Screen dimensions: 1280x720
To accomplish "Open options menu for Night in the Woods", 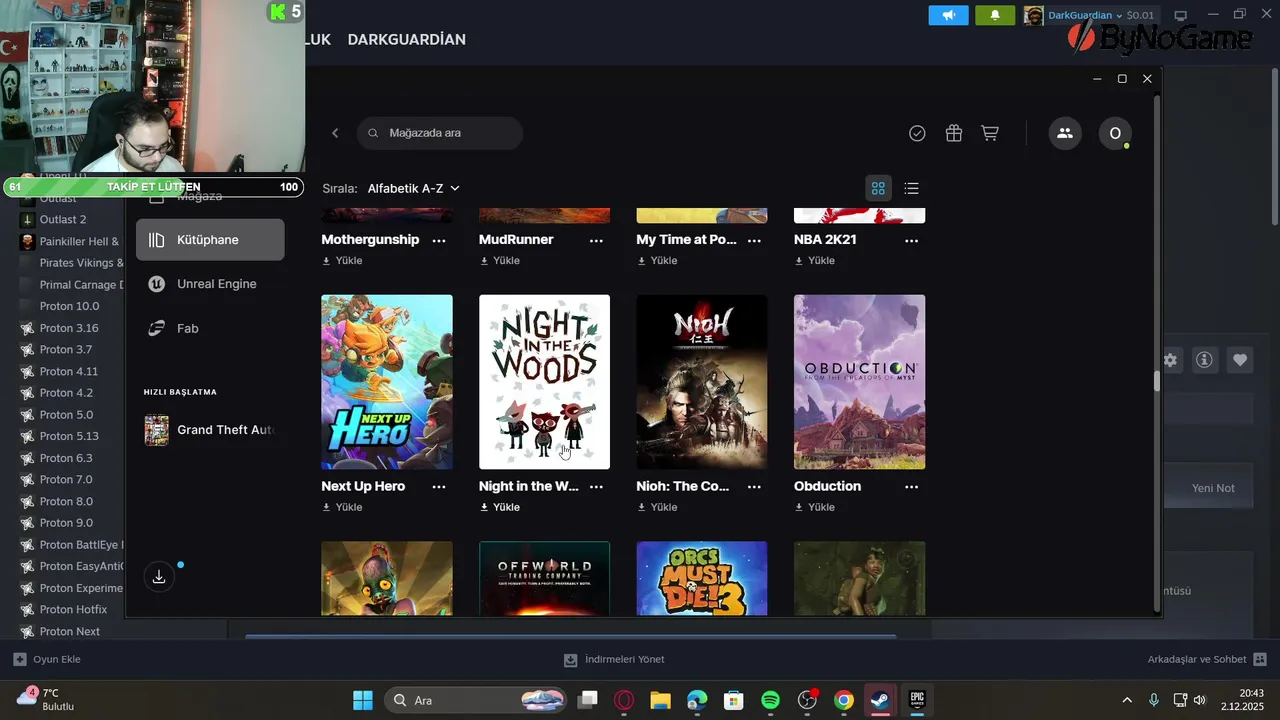I will click(x=596, y=487).
